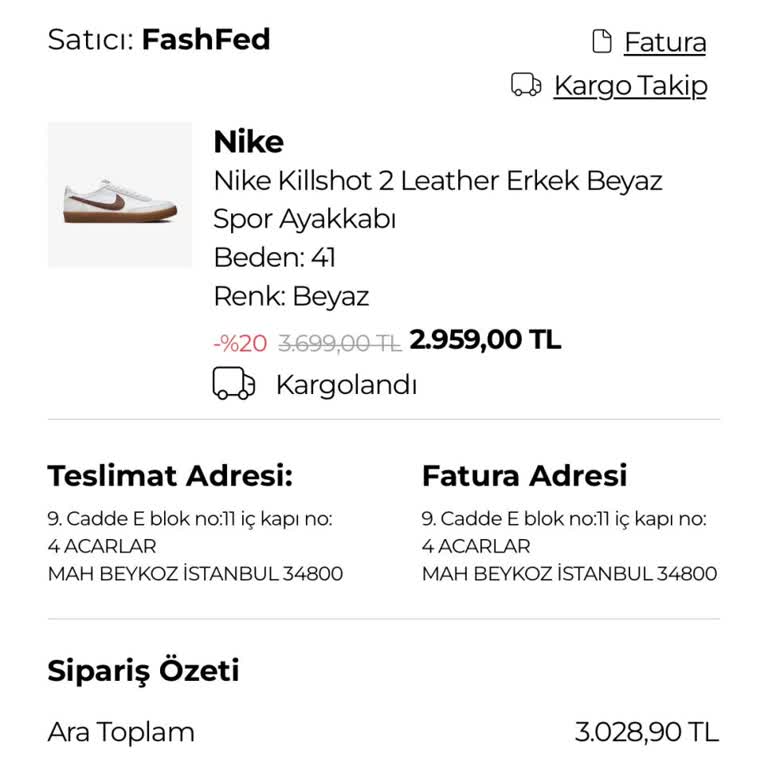768x768 pixels.
Task: Click the discounted price 2.959,00 TL
Action: click(485, 339)
